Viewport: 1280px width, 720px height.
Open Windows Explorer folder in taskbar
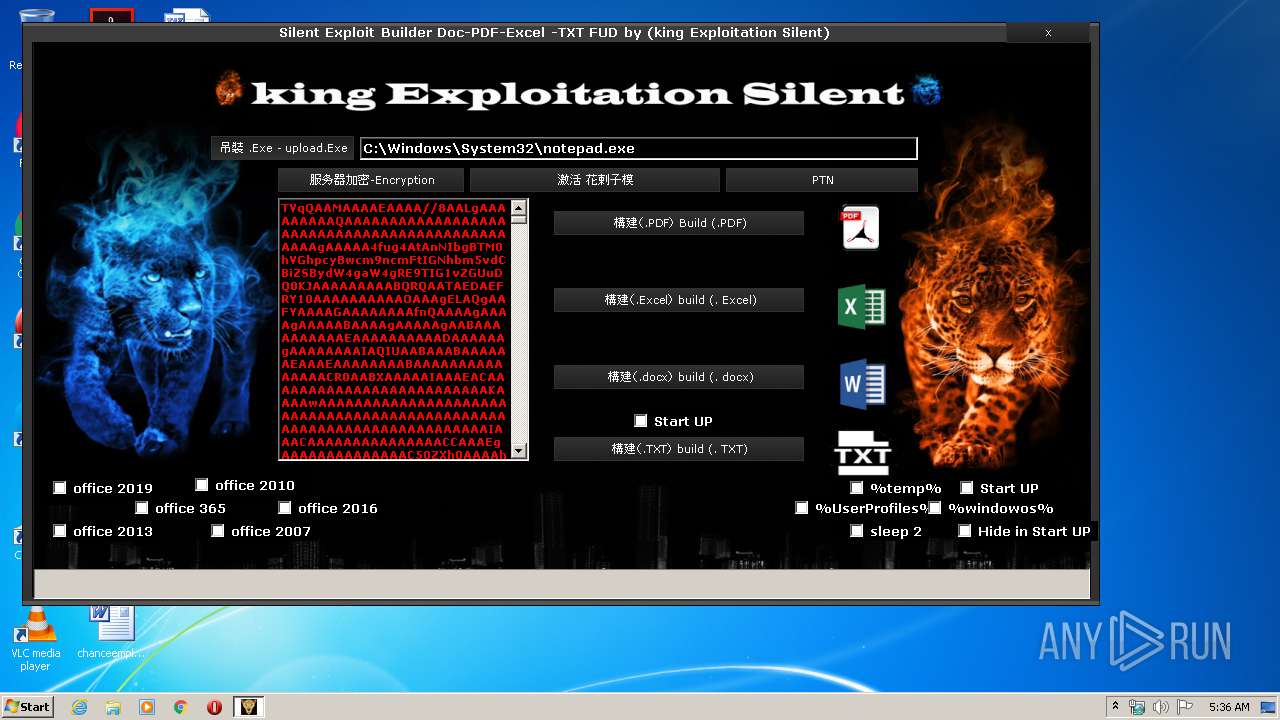click(113, 707)
